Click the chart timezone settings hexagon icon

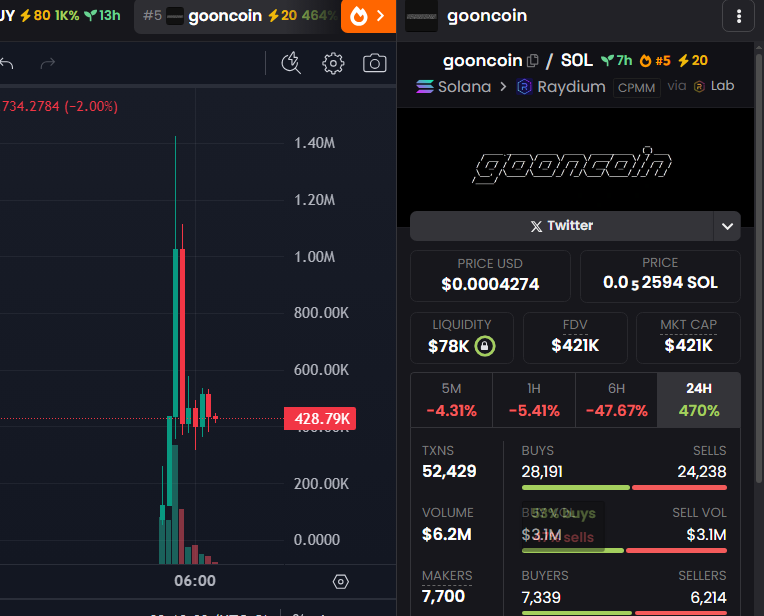(x=341, y=581)
